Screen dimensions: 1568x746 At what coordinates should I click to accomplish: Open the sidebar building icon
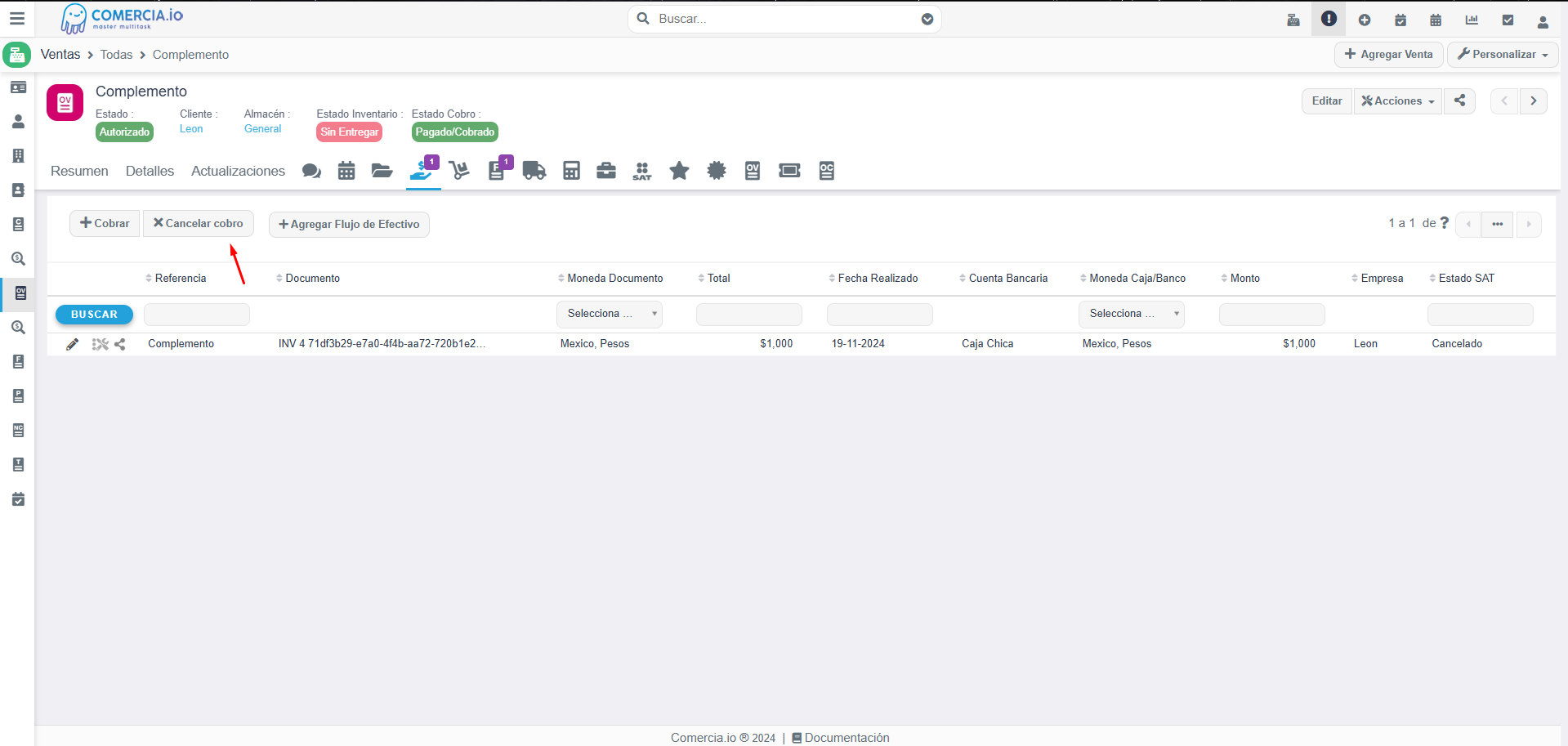click(x=18, y=156)
